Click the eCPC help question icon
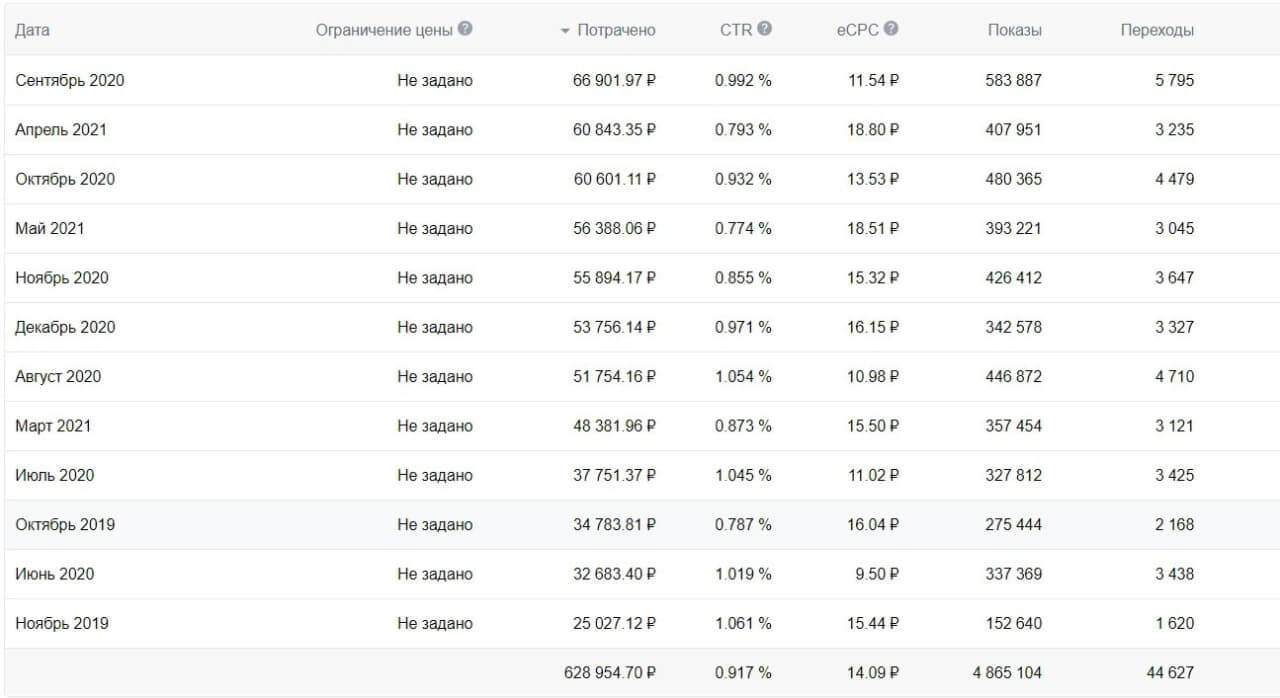 [x=891, y=29]
